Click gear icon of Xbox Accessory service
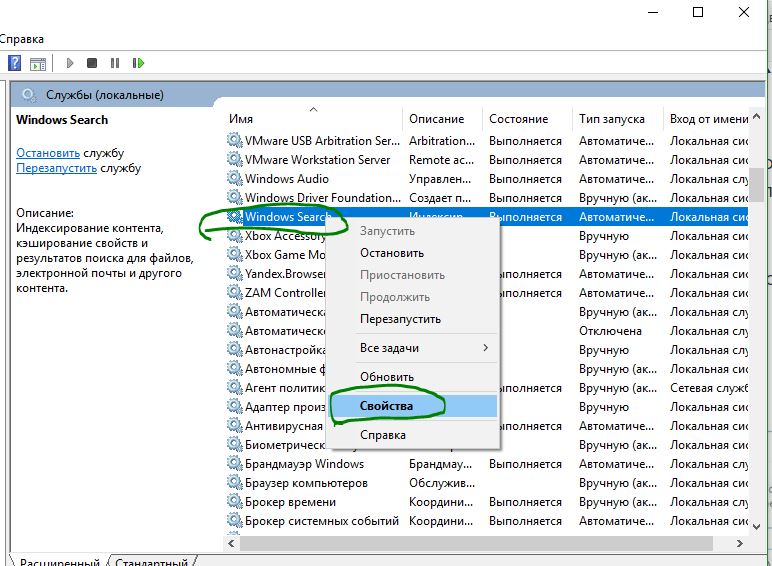772x566 pixels. click(x=234, y=235)
